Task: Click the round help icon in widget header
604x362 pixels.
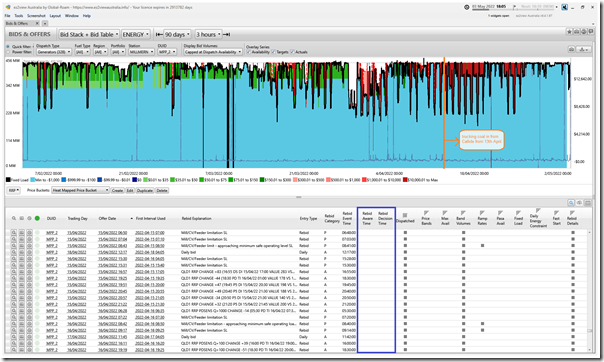Action: (584, 32)
